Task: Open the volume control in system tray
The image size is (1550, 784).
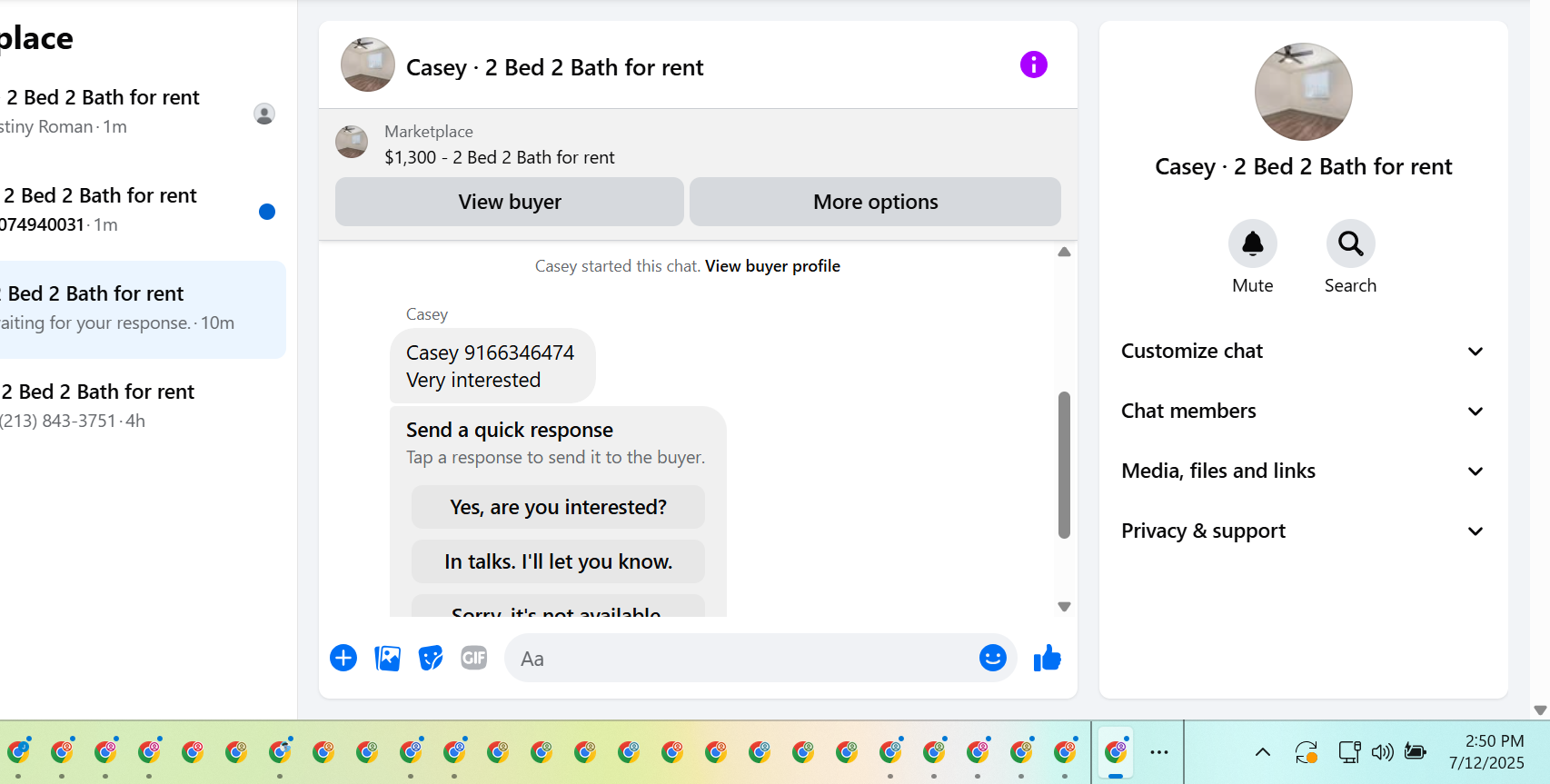Action: [1383, 752]
